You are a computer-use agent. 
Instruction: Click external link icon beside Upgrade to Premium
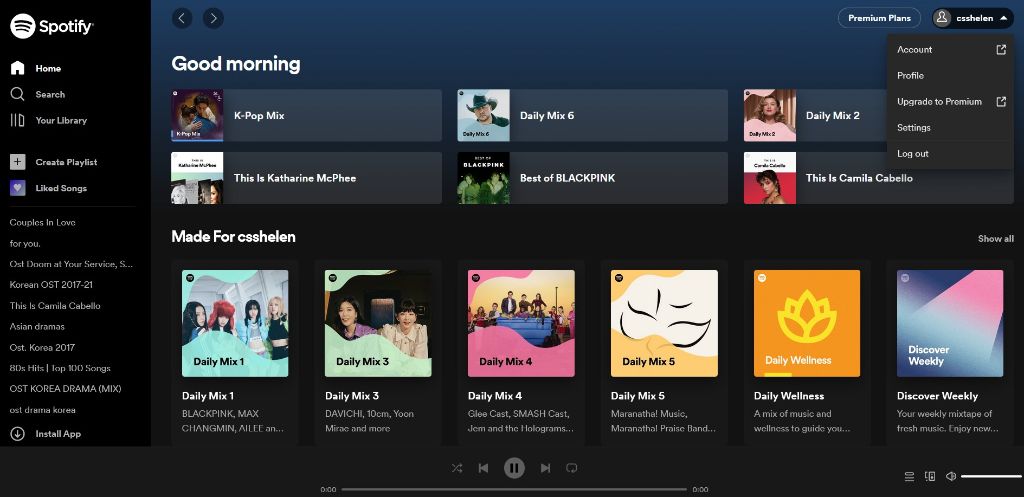1001,102
